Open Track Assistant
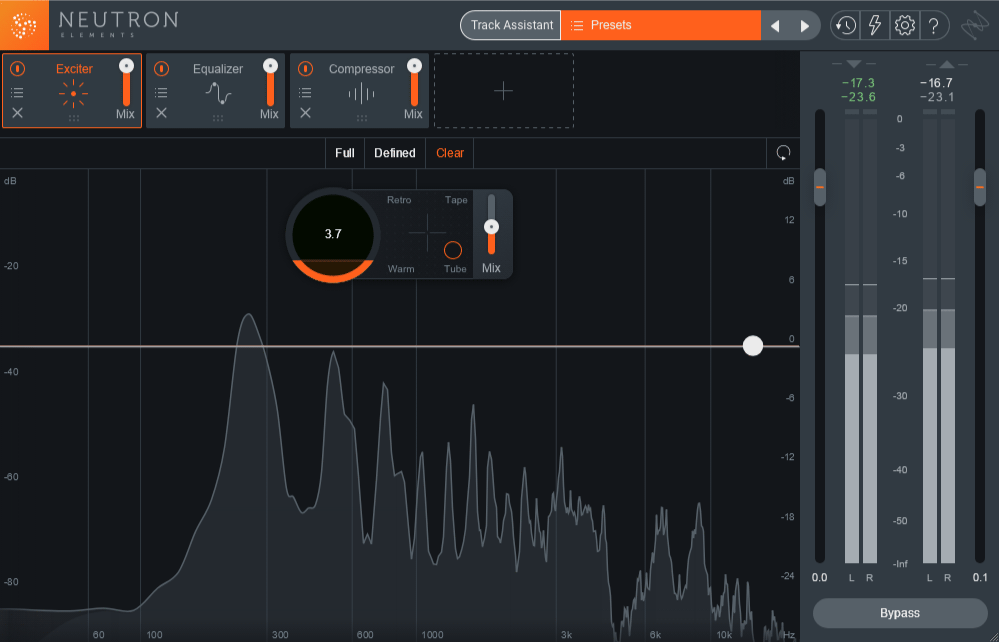The height and width of the screenshot is (642, 999). (x=511, y=25)
